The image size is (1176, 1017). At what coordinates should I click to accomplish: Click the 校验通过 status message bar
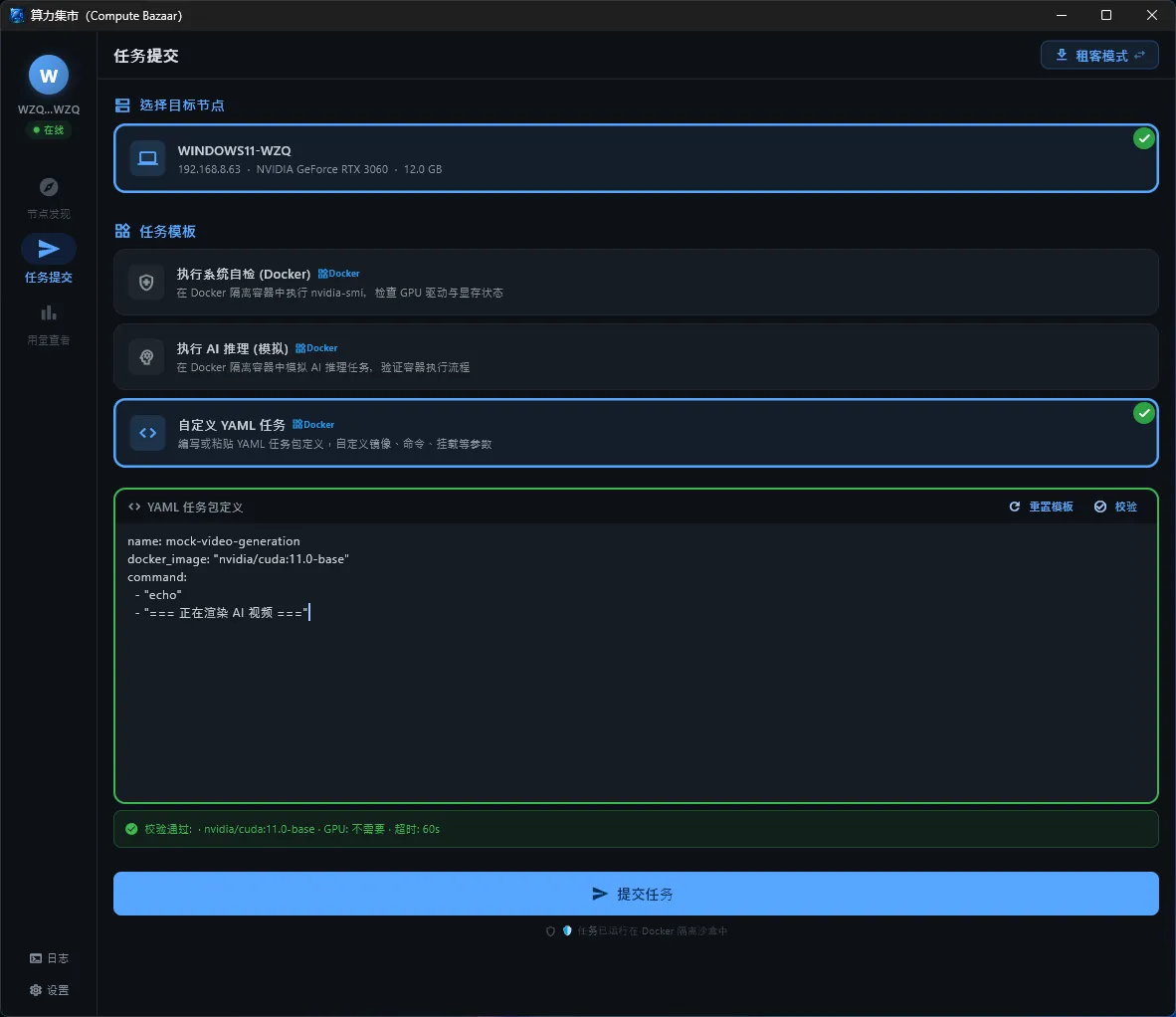(x=636, y=829)
